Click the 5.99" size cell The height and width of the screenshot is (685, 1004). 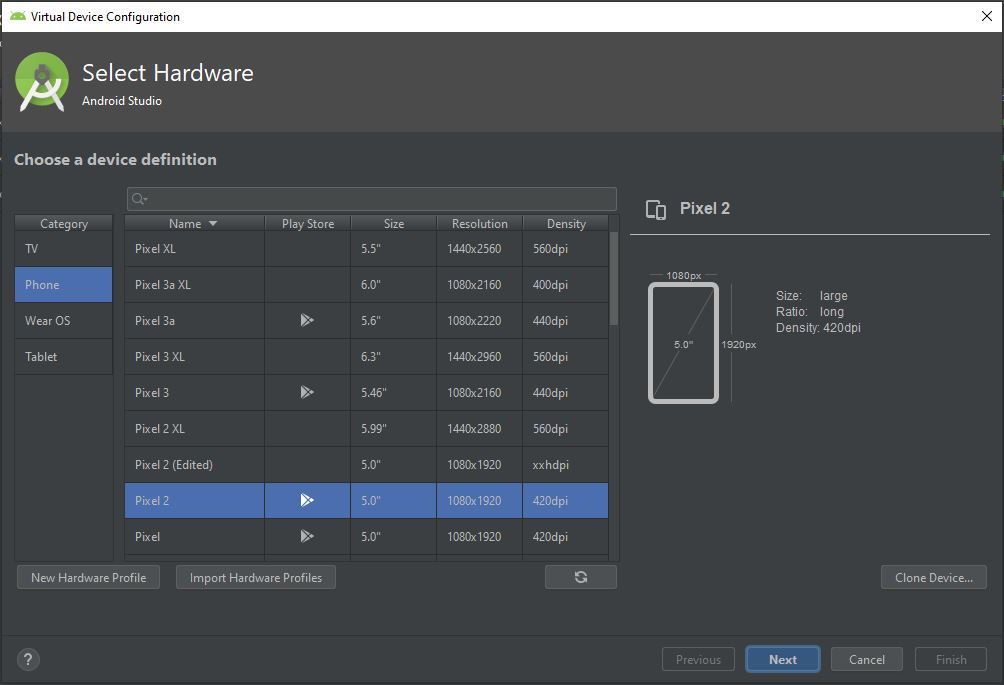point(394,428)
